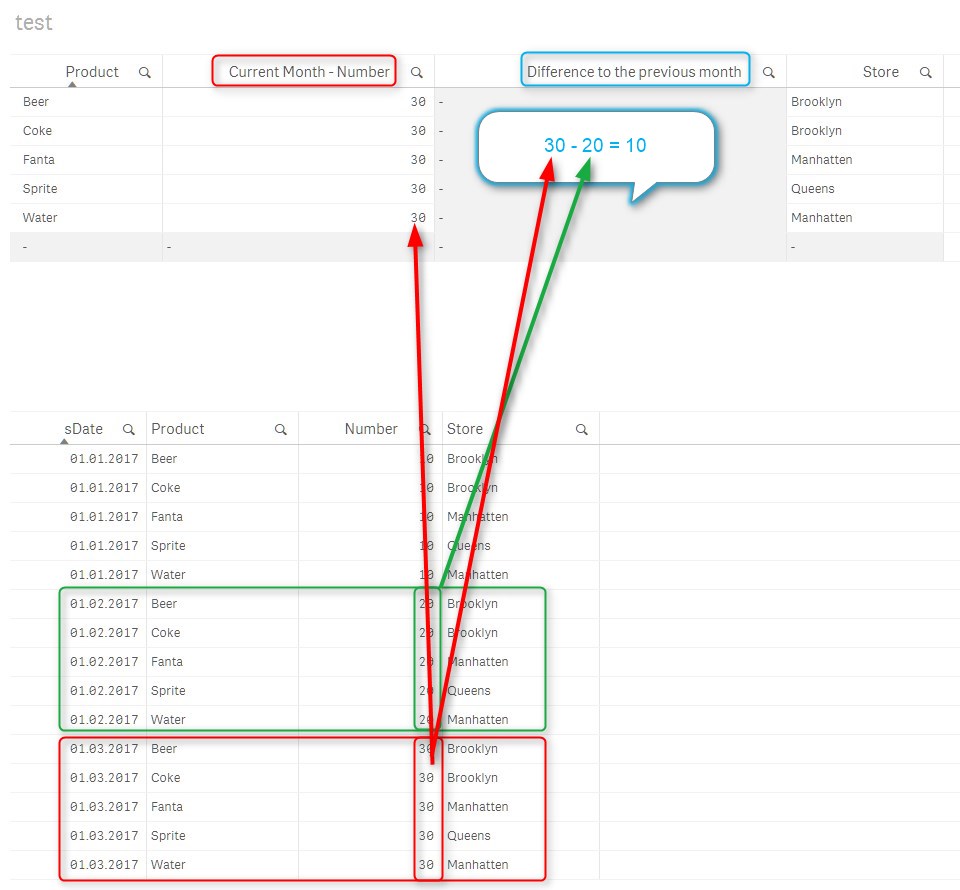Image resolution: width=960 pixels, height=890 pixels.
Task: Select Fanta in top table Product column
Action: pos(39,160)
